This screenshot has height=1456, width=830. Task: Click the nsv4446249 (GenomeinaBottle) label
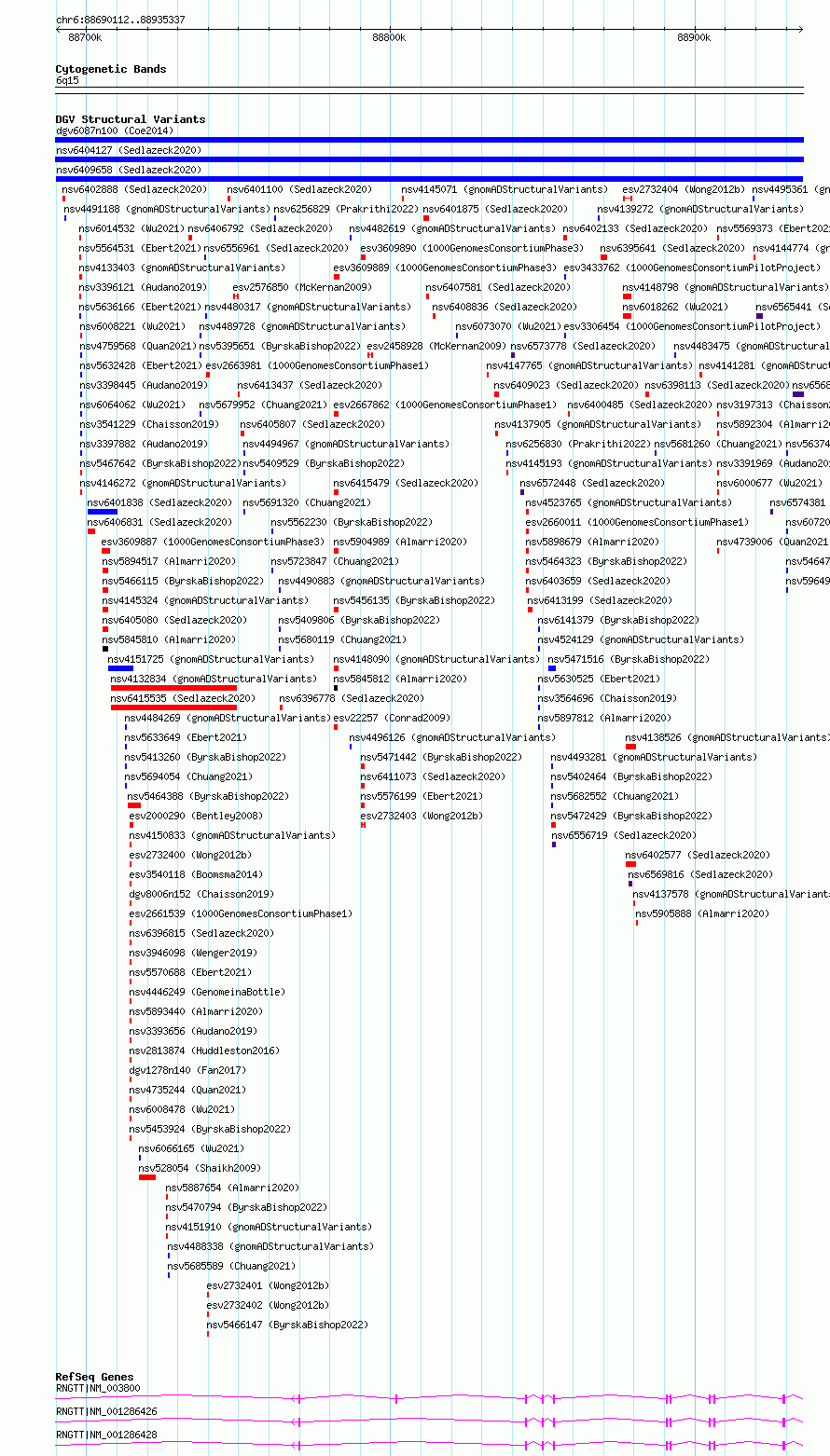(x=207, y=992)
